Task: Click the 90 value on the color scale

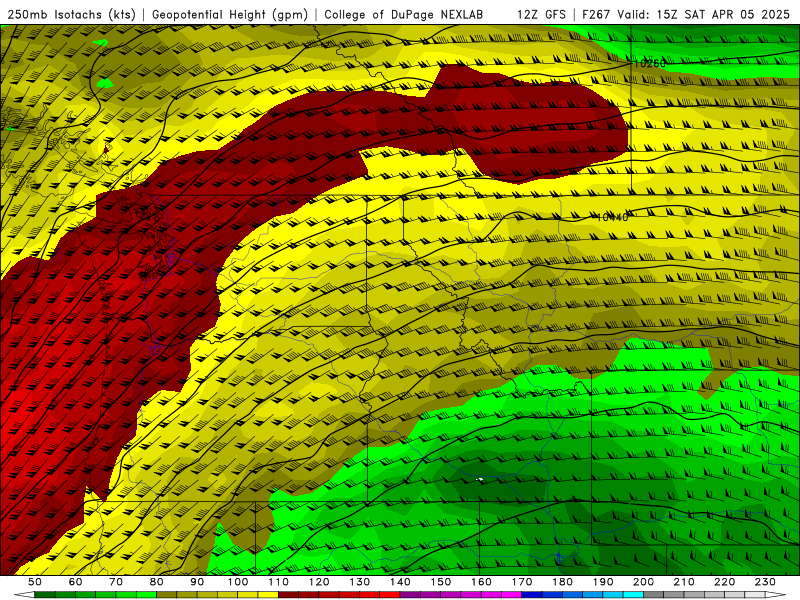Action: [197, 582]
